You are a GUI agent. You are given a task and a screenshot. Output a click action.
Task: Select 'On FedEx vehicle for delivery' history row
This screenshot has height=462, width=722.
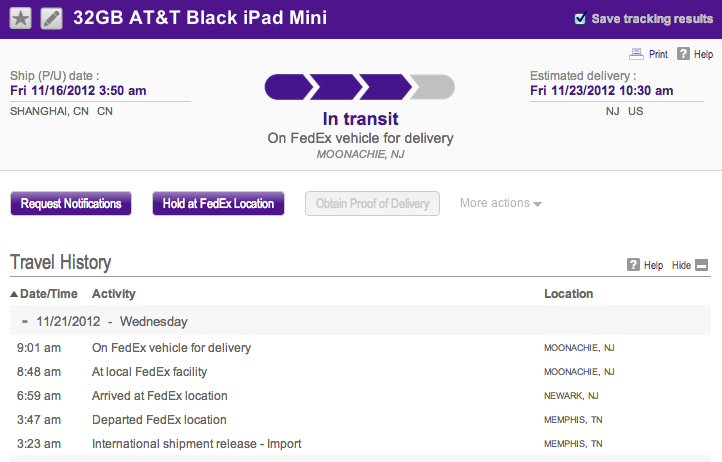pyautogui.click(x=361, y=348)
